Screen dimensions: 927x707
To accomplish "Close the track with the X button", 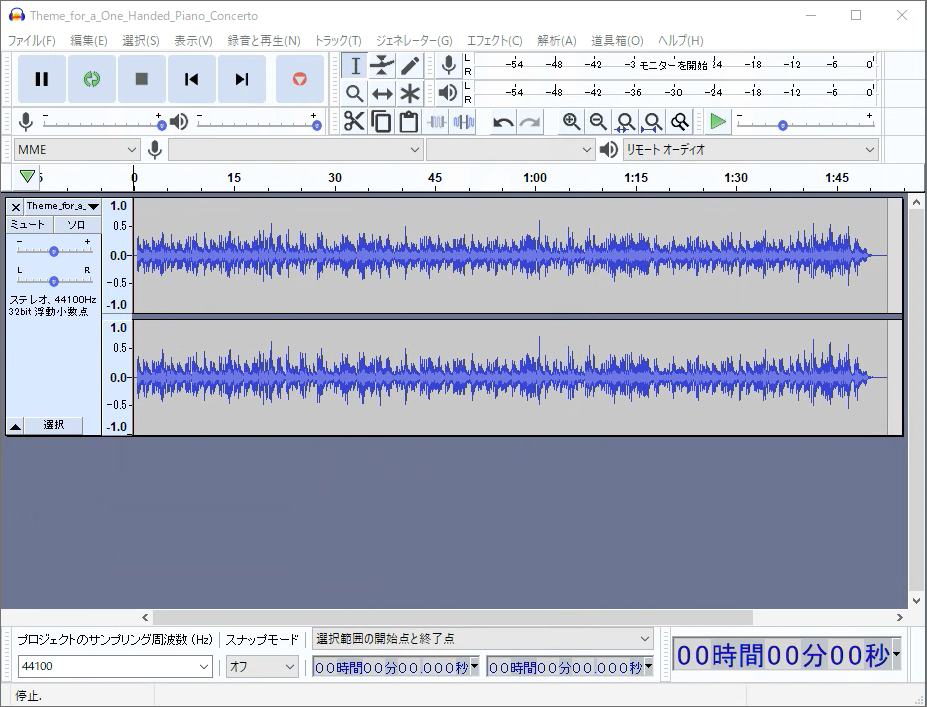I will click(15, 207).
